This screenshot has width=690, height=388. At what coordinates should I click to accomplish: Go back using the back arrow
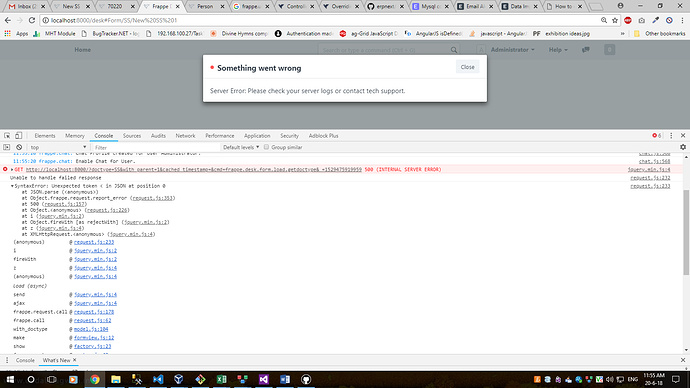tap(7, 20)
